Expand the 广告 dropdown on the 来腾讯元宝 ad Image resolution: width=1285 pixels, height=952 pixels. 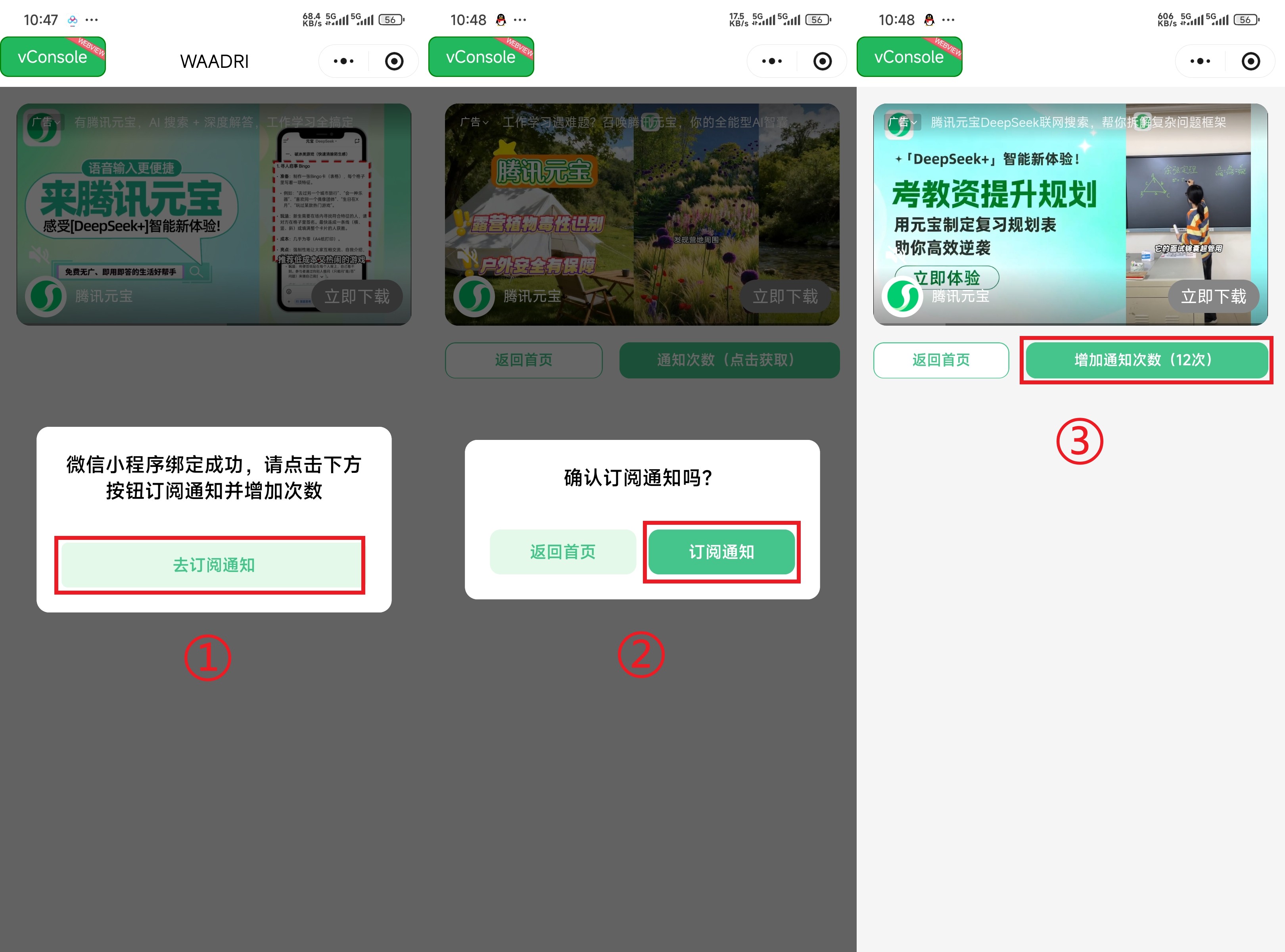click(x=46, y=122)
